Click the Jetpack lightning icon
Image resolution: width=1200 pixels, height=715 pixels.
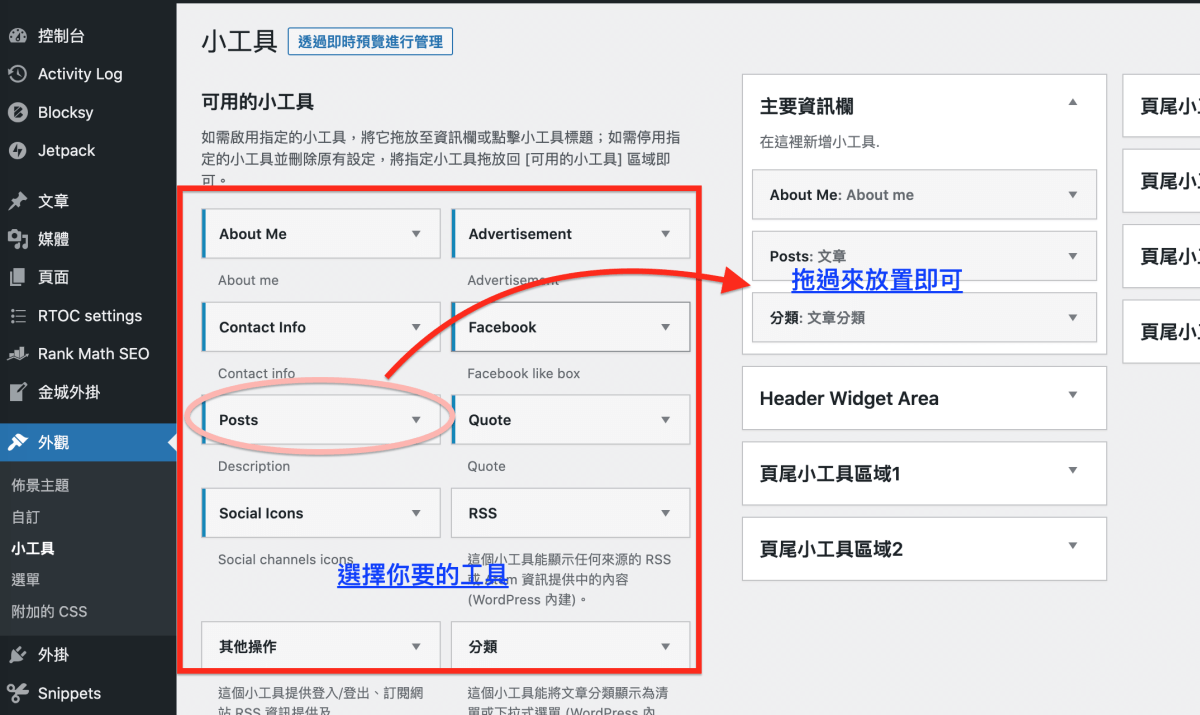point(17,150)
